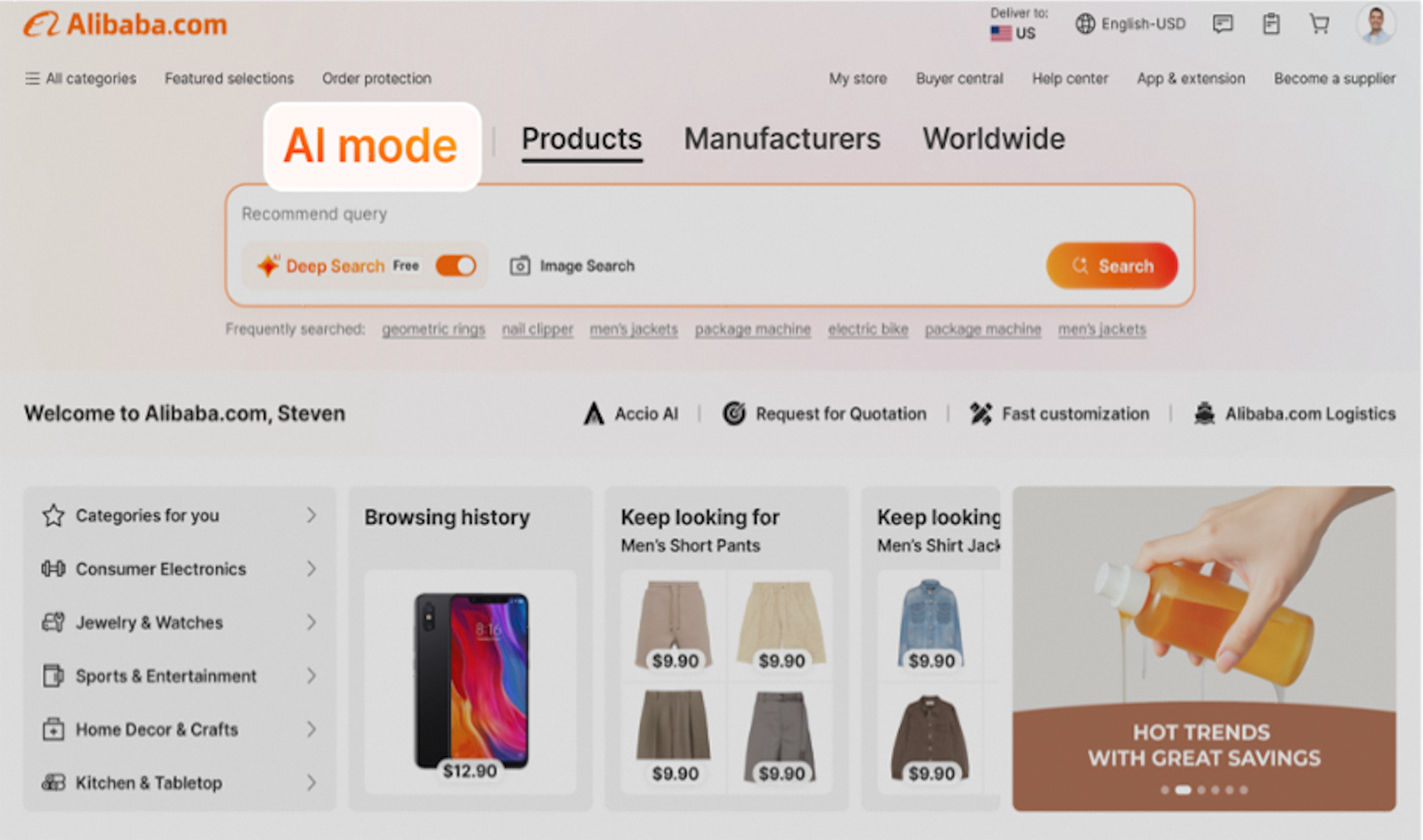Click the Request for Quotation target icon

[734, 414]
